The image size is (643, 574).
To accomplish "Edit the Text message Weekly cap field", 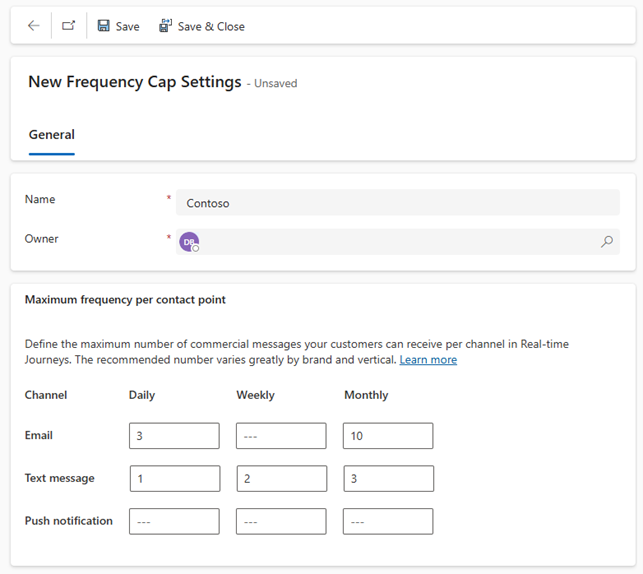I will (x=282, y=478).
